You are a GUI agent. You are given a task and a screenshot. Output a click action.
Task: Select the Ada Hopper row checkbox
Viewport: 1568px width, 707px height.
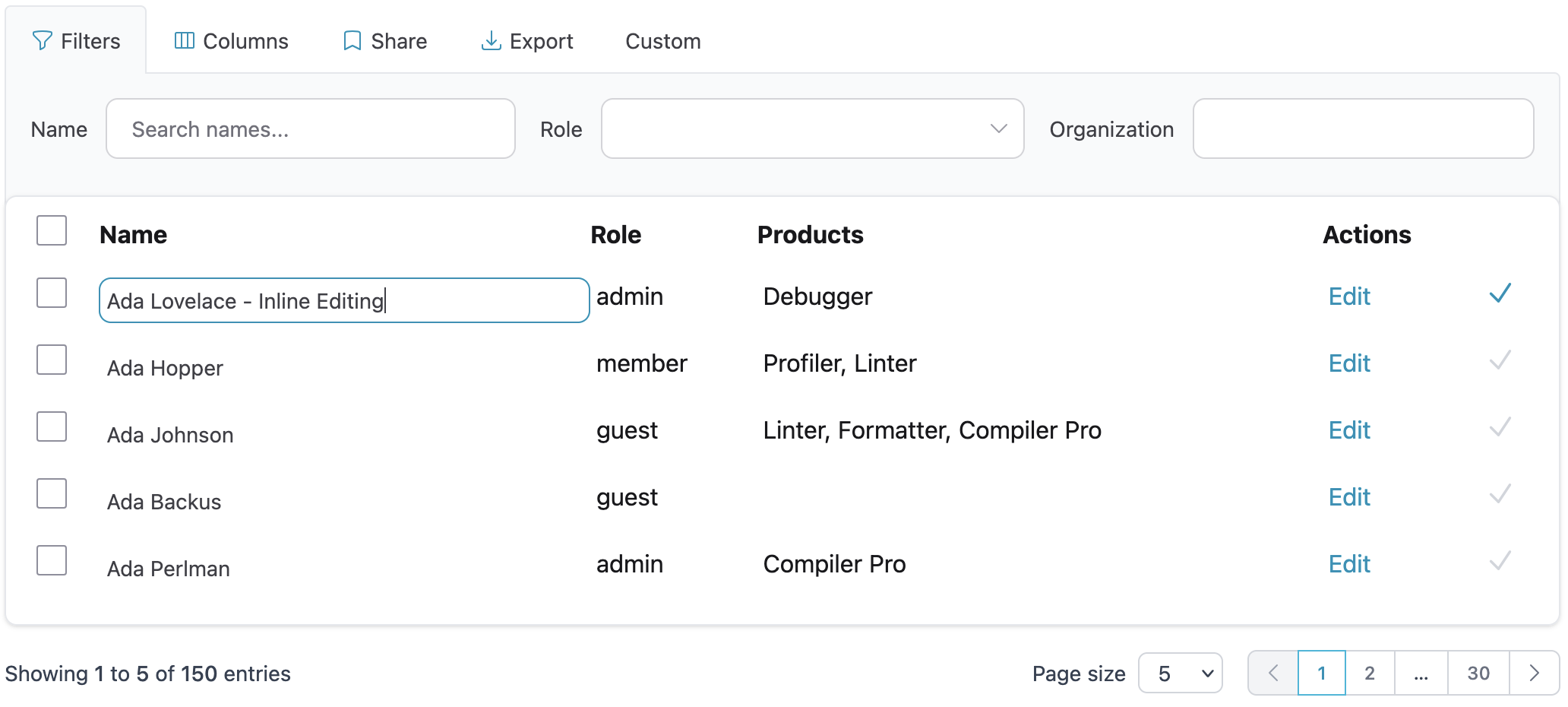[x=52, y=360]
